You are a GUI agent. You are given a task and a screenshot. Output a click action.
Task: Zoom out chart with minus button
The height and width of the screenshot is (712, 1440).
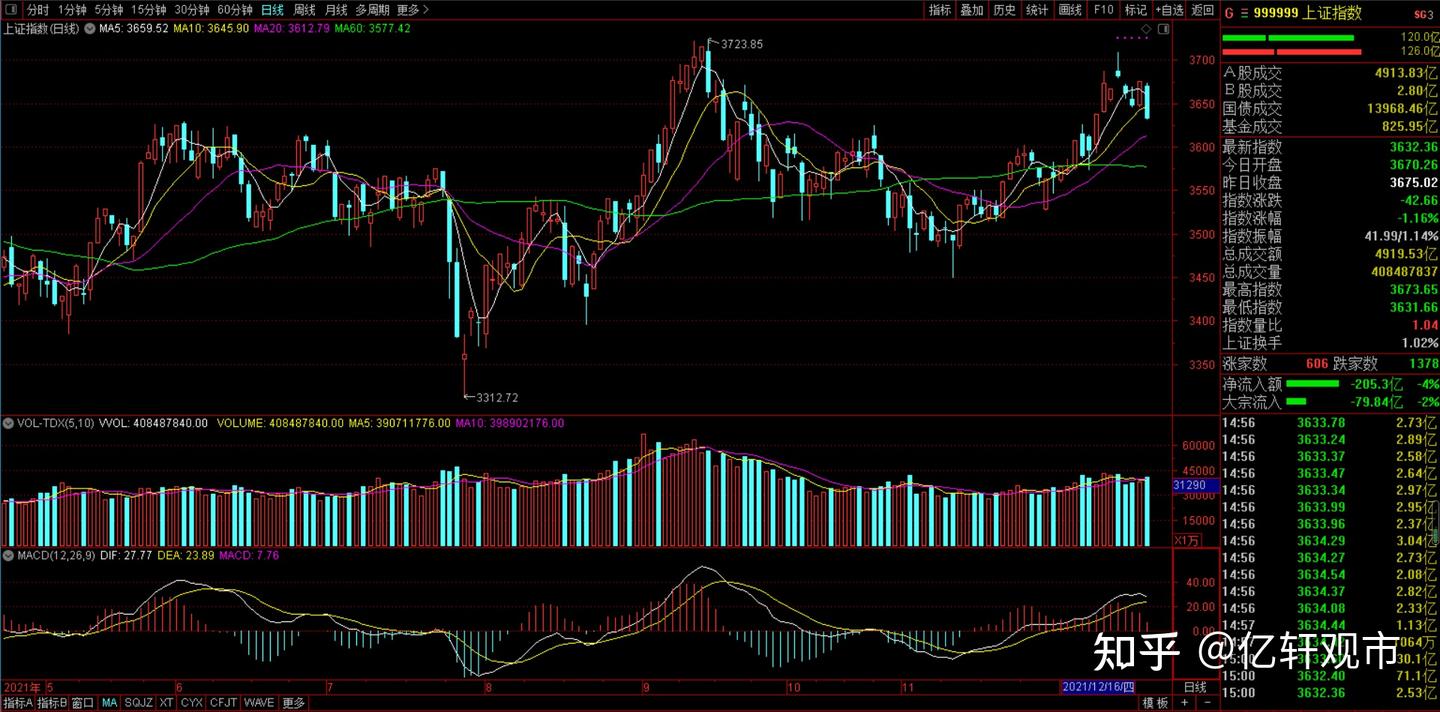(x=1207, y=703)
